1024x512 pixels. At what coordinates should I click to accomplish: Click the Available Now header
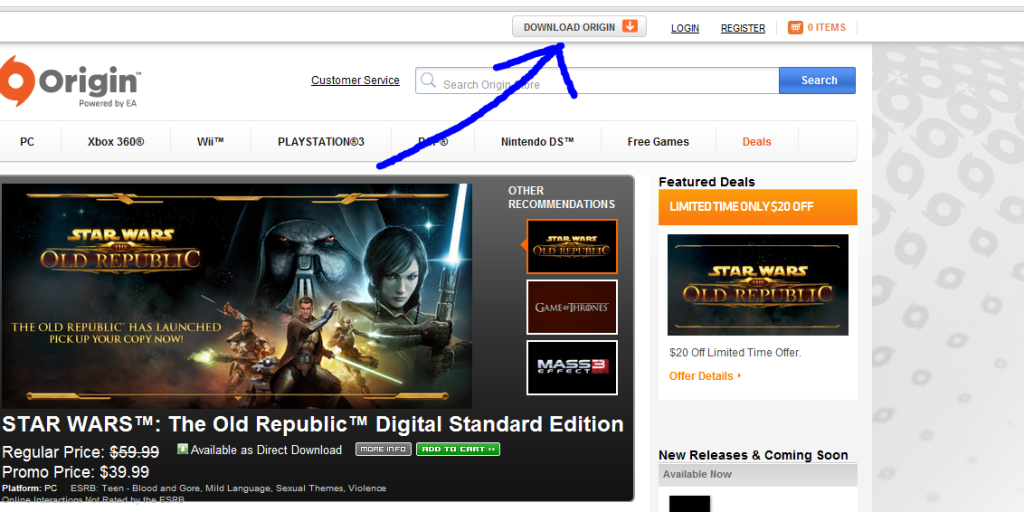tap(758, 475)
